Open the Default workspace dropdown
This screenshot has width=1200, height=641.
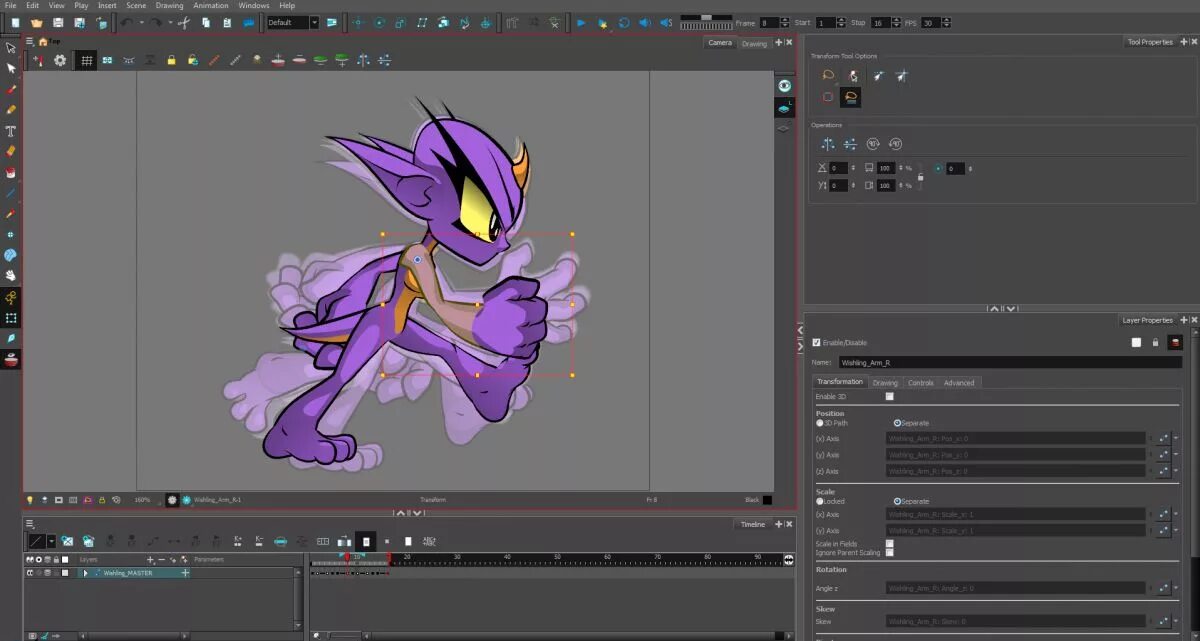[x=293, y=22]
